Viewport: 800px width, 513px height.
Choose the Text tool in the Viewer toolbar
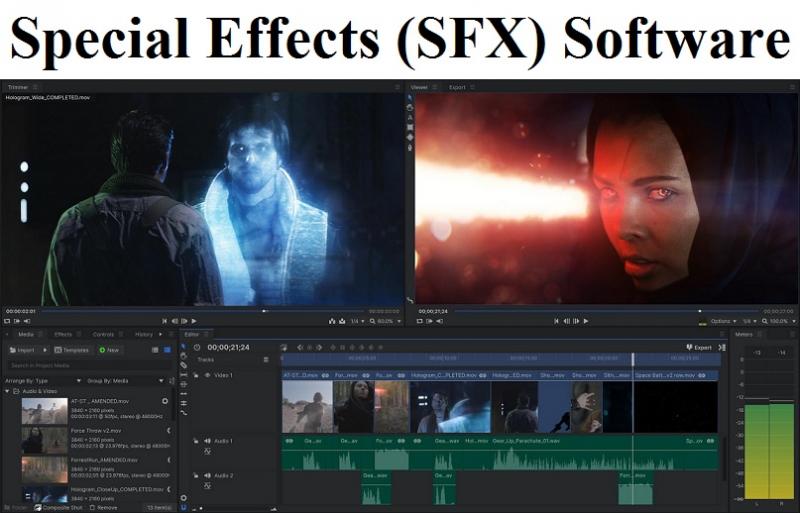coord(410,117)
